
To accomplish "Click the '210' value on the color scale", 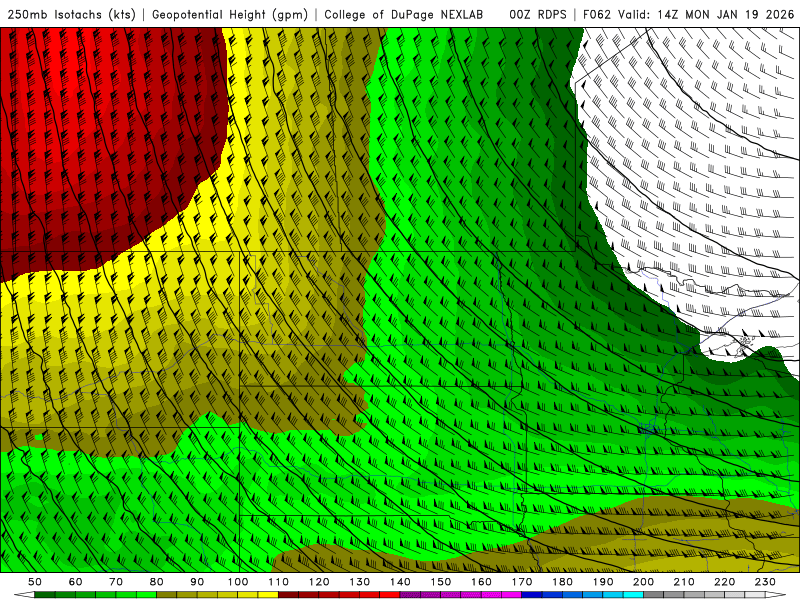I will [x=684, y=582].
